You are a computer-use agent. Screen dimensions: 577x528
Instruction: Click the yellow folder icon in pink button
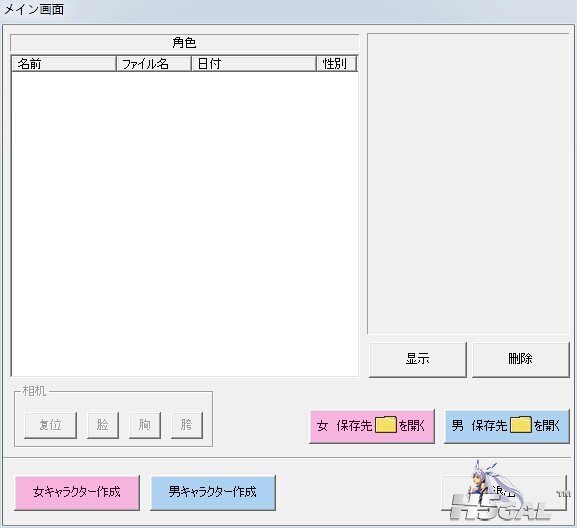coord(386,425)
